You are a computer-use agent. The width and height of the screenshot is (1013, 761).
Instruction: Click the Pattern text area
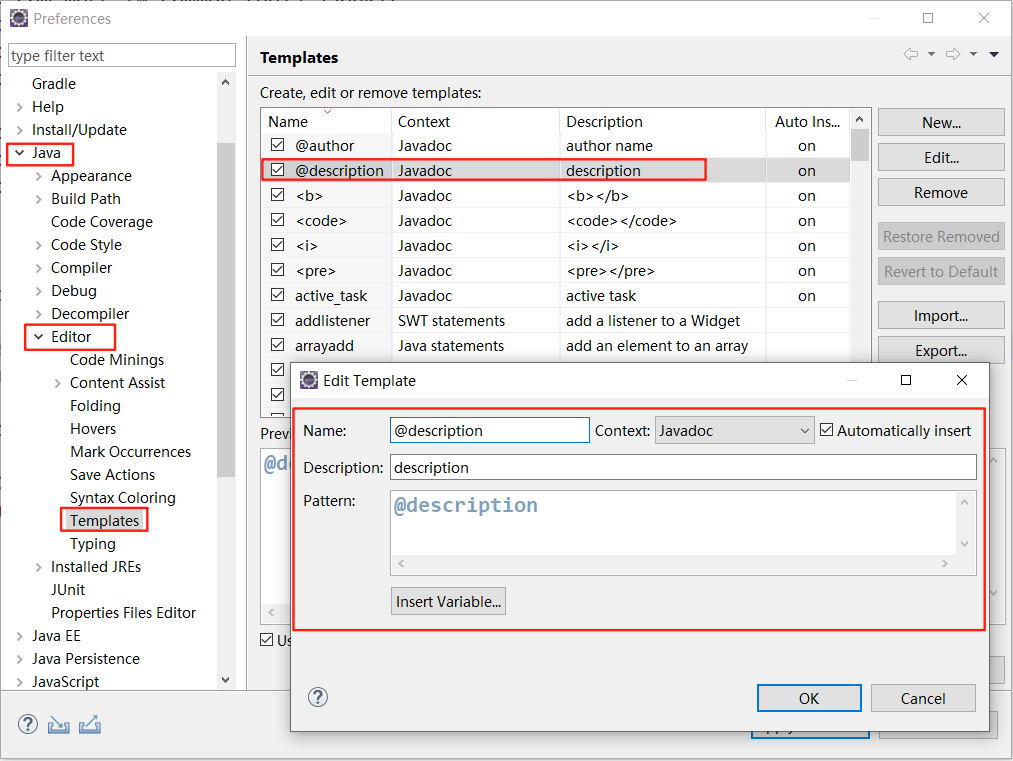673,523
